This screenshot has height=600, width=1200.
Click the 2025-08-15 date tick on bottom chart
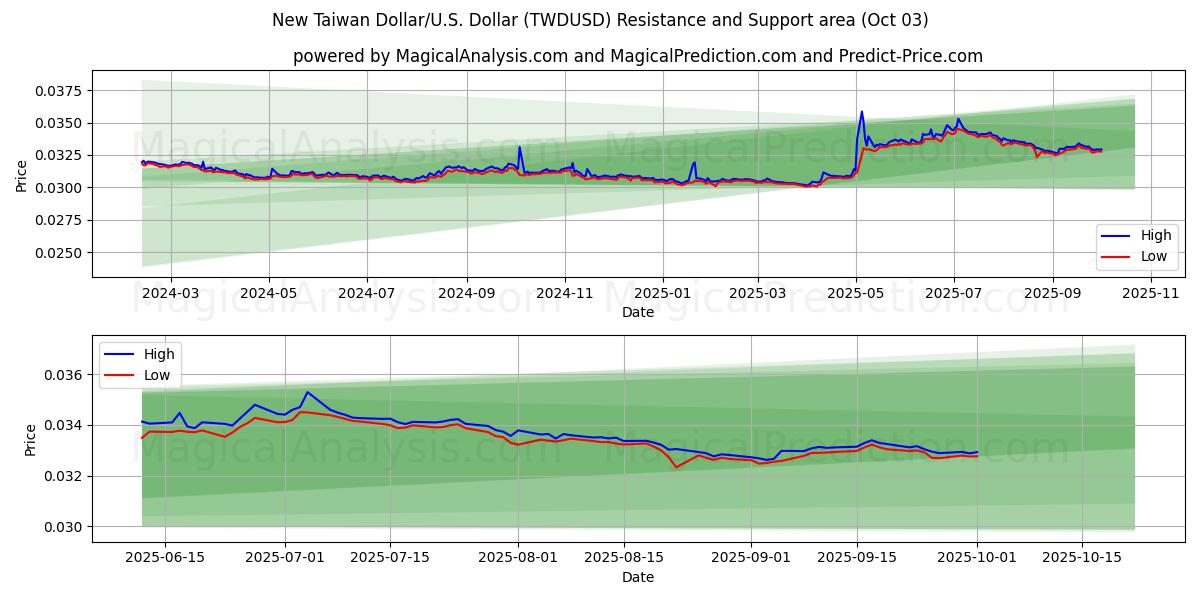(x=617, y=557)
